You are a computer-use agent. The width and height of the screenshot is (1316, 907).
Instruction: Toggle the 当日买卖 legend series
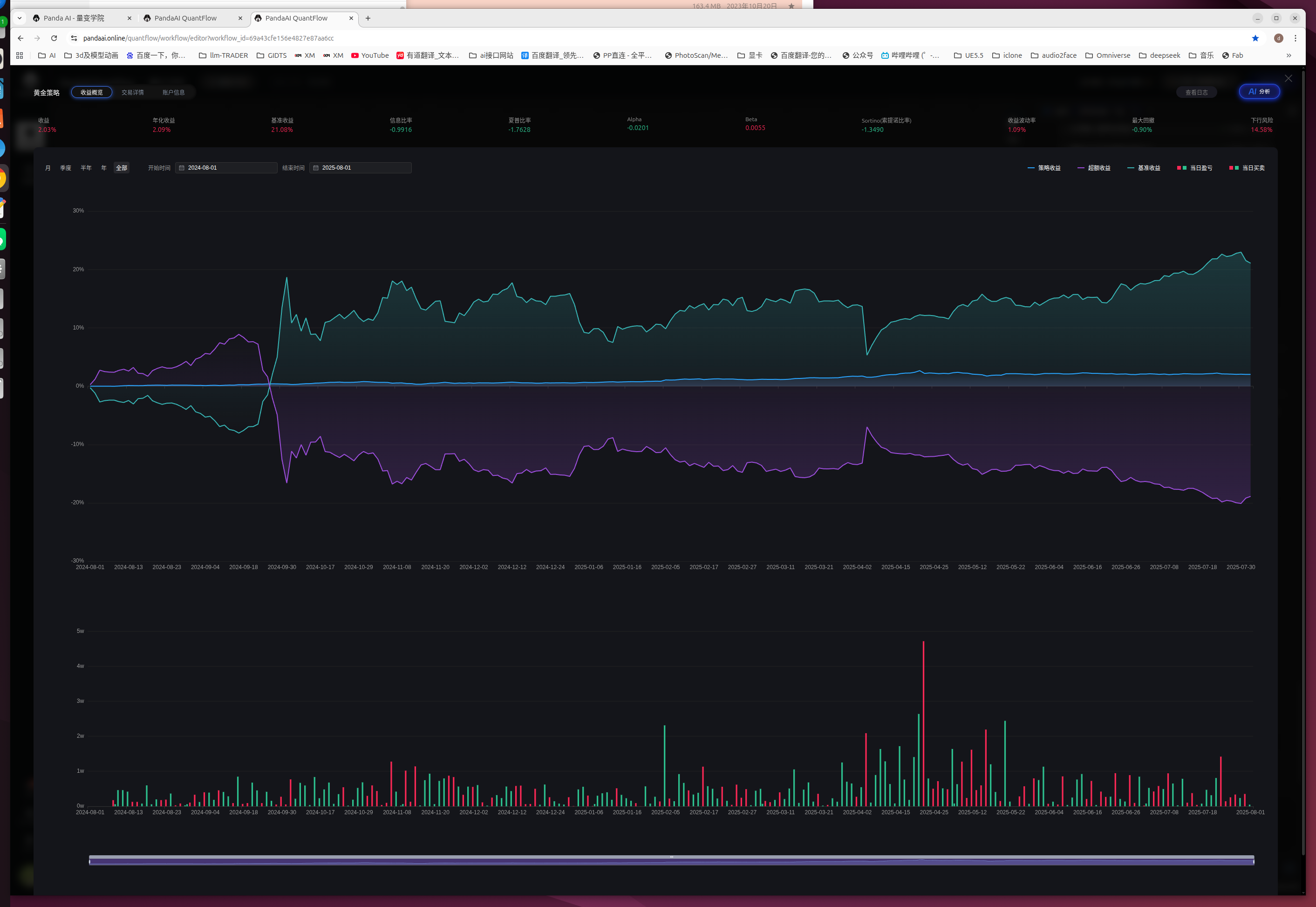tap(1247, 168)
